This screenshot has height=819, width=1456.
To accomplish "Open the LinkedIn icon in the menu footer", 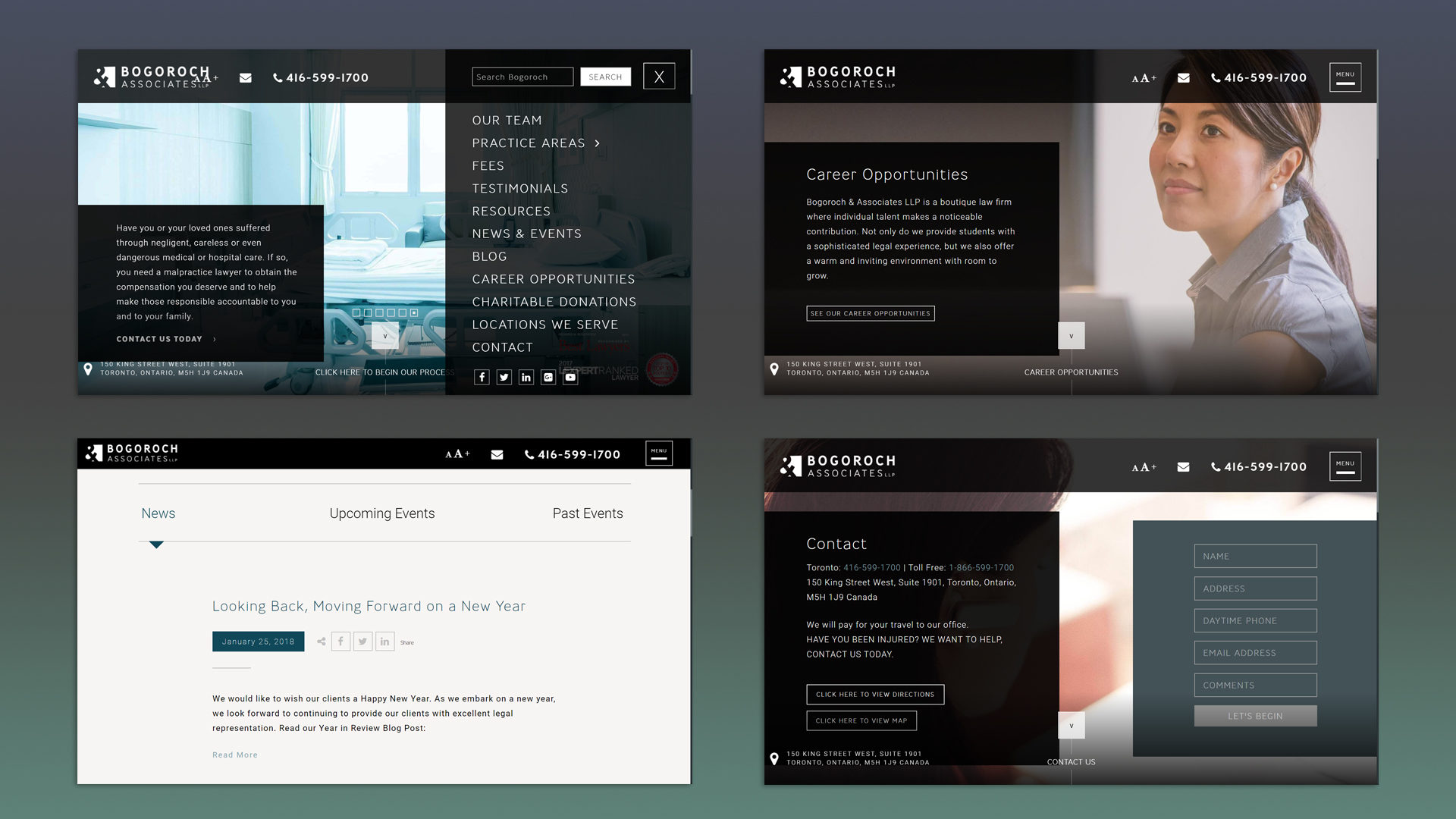I will tap(526, 377).
